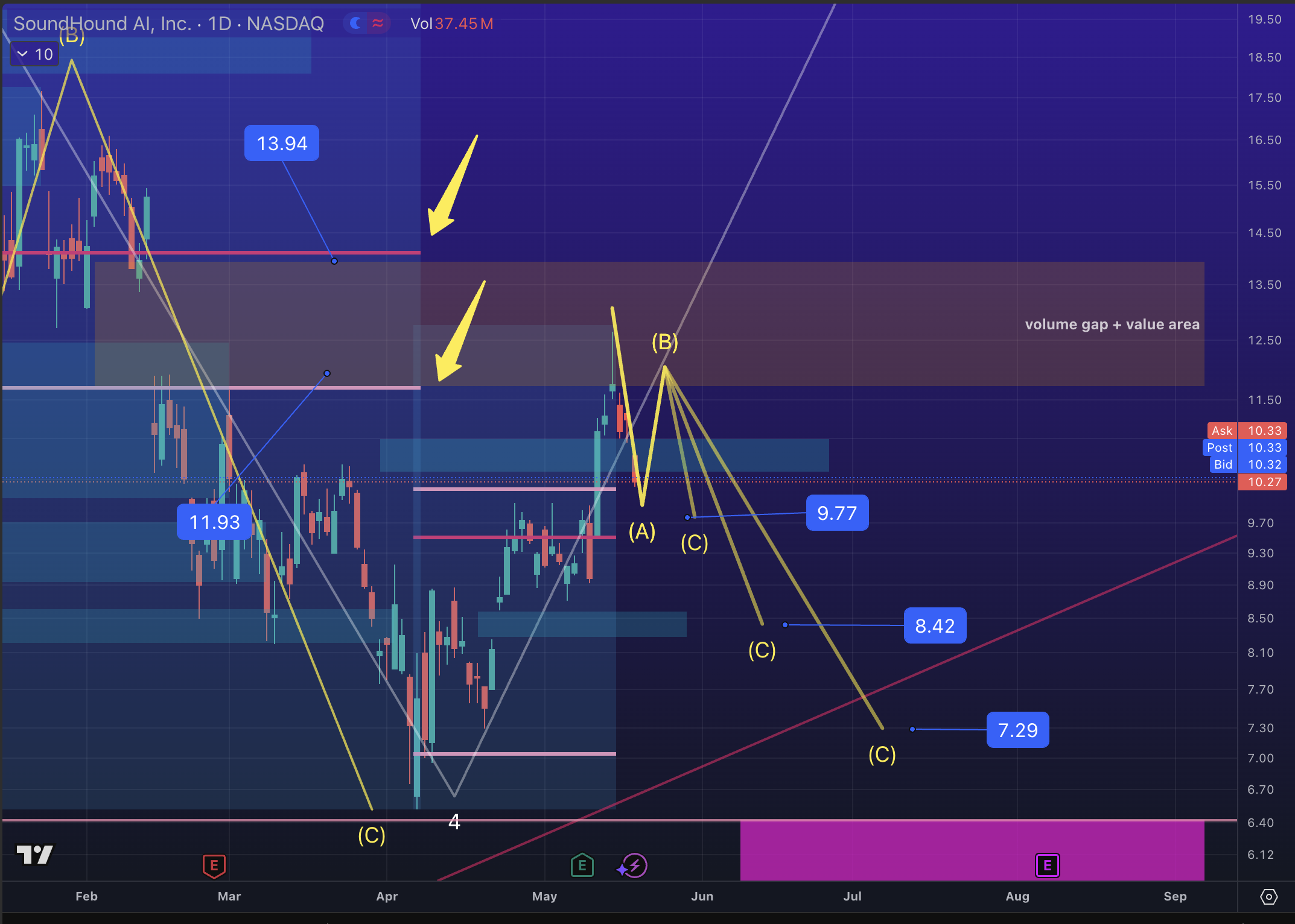Expand the collapsed 10 indicators legend
The image size is (1295, 924).
[x=34, y=54]
